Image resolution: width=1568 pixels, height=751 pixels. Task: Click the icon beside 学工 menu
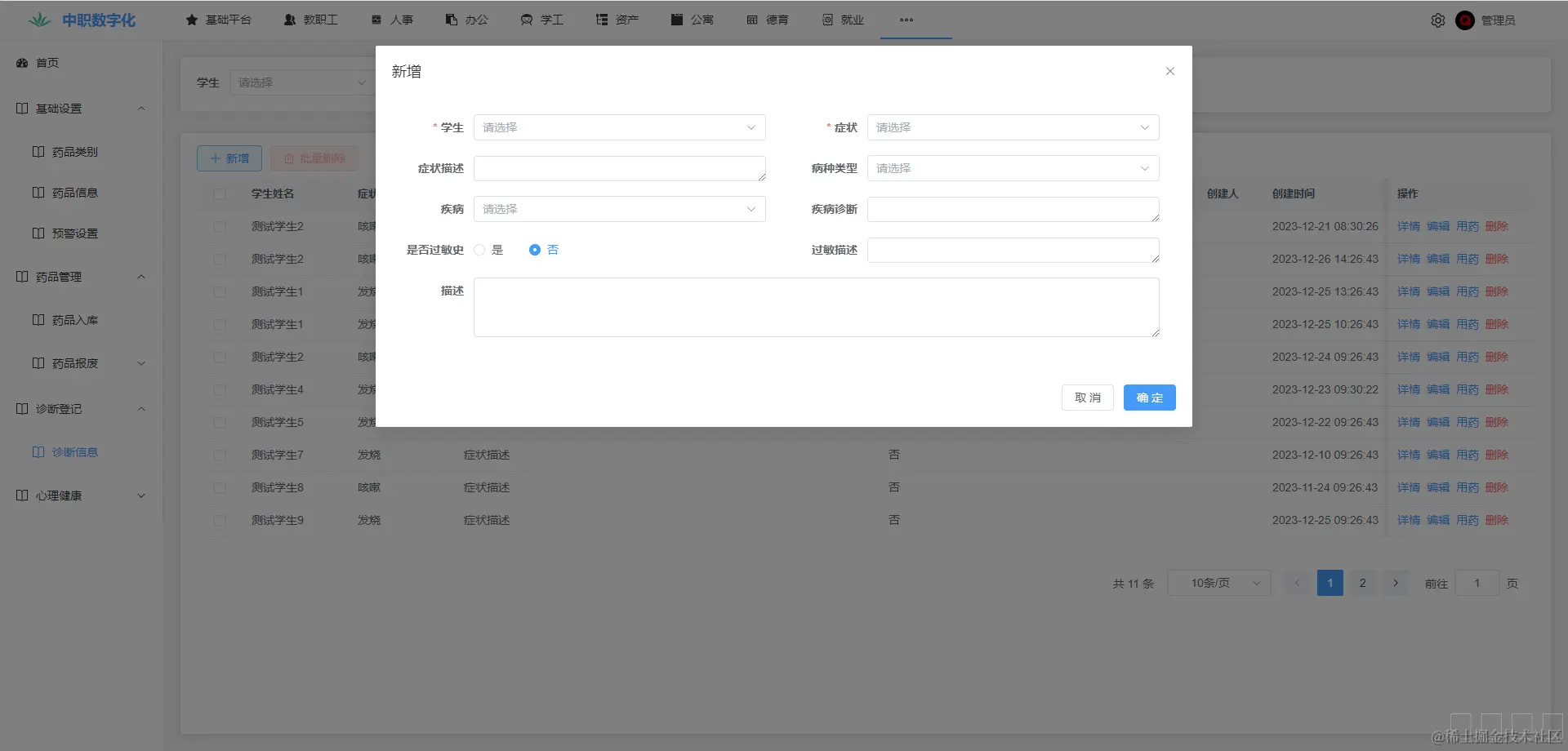527,20
